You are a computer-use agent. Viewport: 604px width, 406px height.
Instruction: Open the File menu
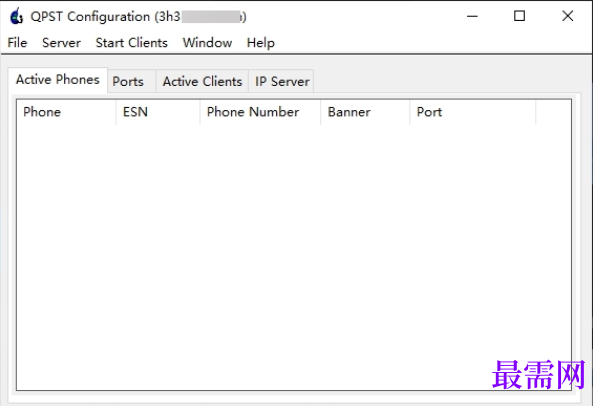[17, 42]
